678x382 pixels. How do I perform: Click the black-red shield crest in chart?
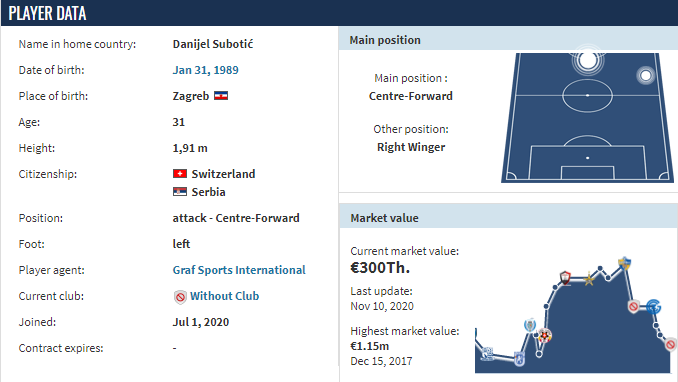pyautogui.click(x=565, y=277)
